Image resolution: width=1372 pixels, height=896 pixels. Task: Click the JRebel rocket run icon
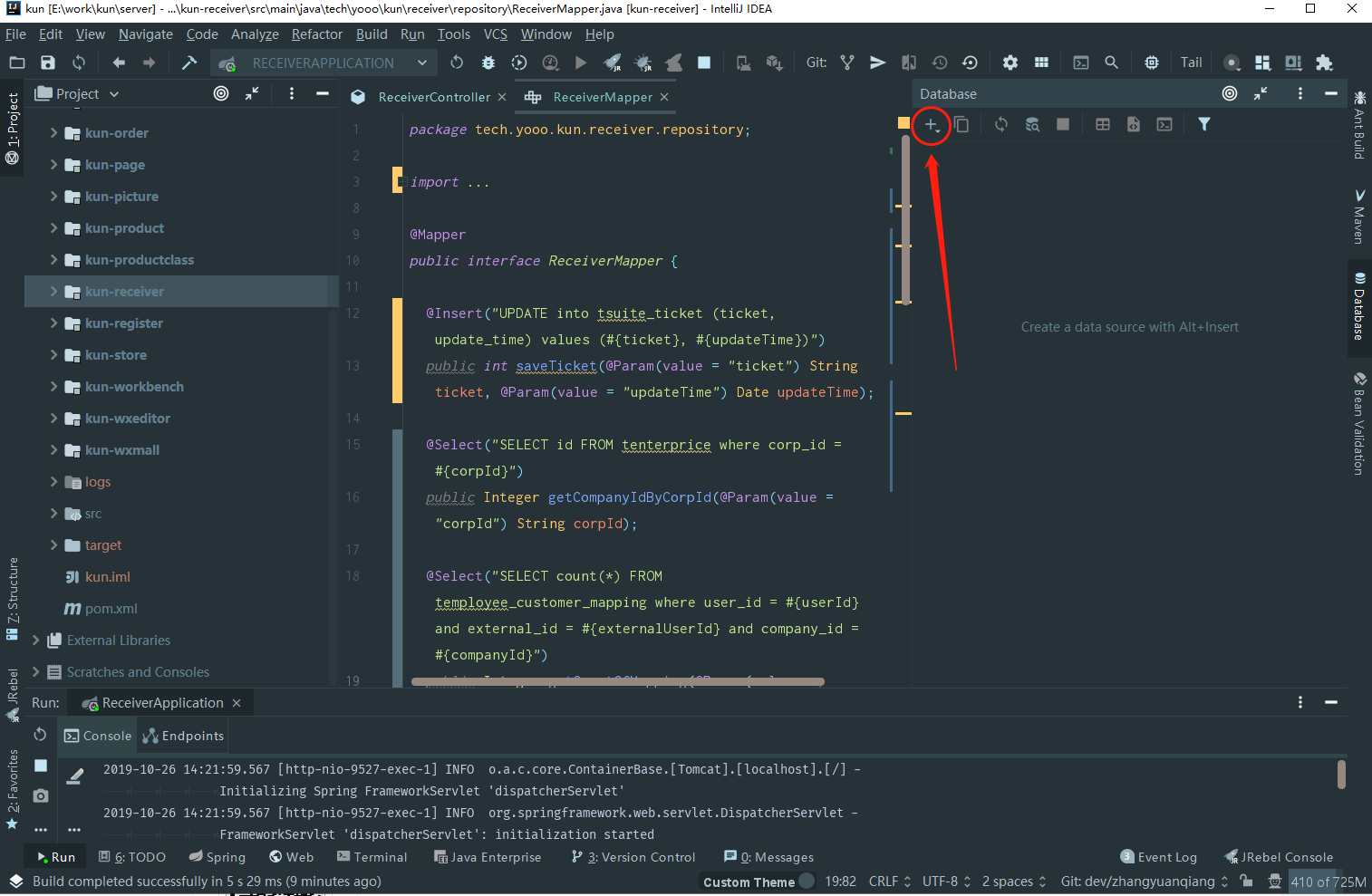pos(613,63)
